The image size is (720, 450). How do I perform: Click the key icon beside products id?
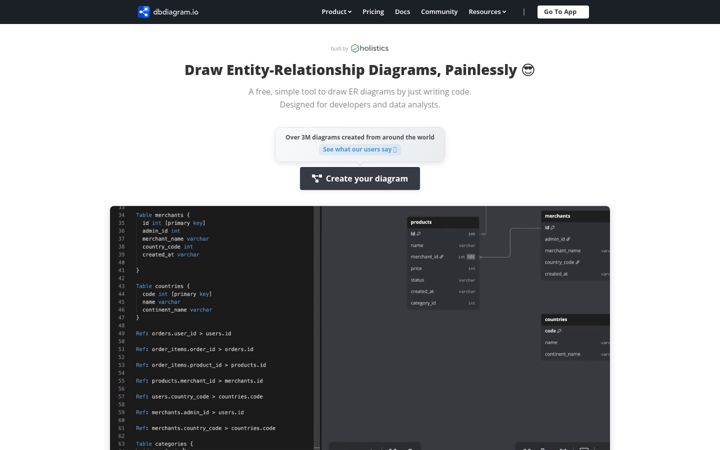coord(418,234)
